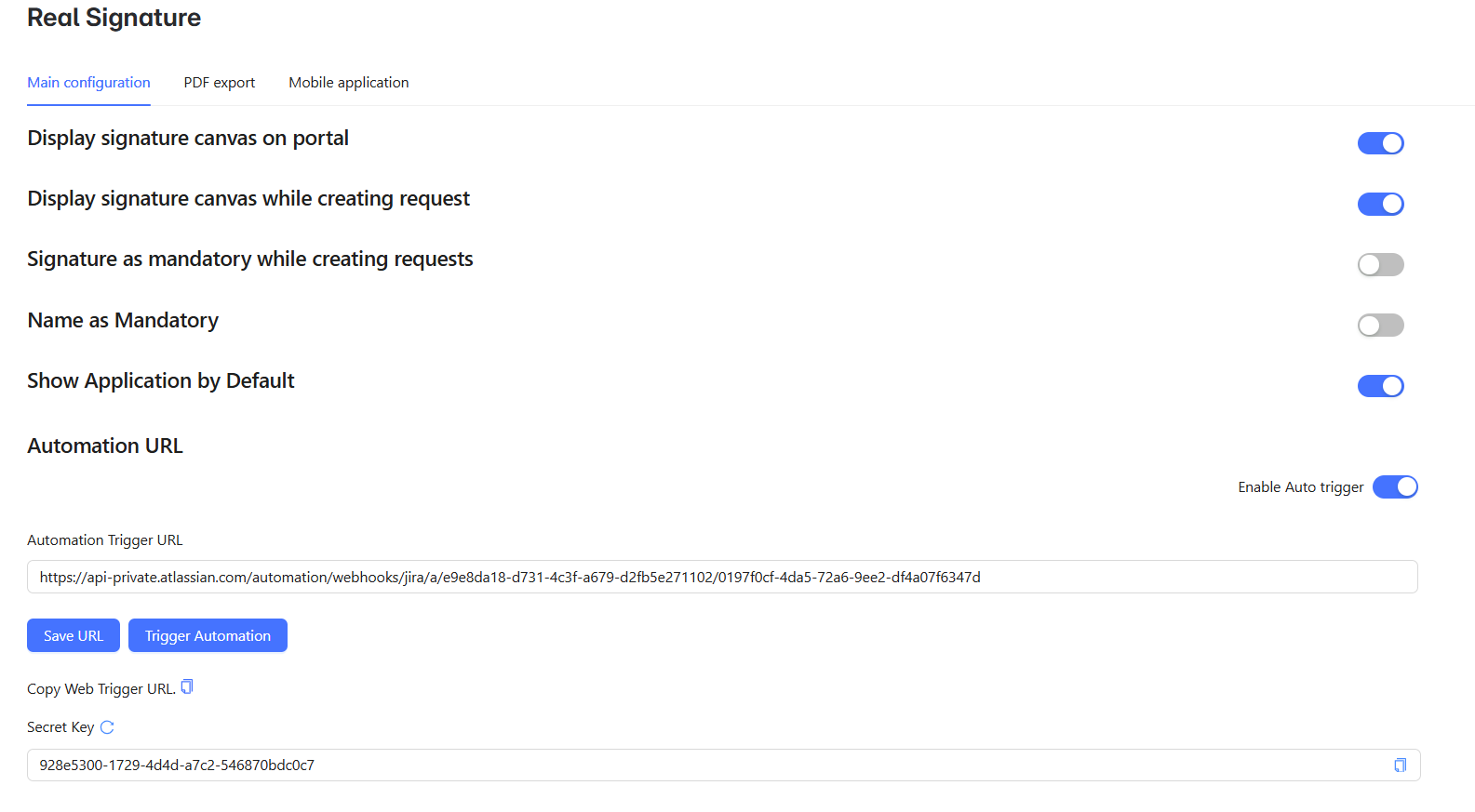This screenshot has width=1475, height=812.
Task: Enable the Name as Mandatory switch
Action: click(1381, 326)
